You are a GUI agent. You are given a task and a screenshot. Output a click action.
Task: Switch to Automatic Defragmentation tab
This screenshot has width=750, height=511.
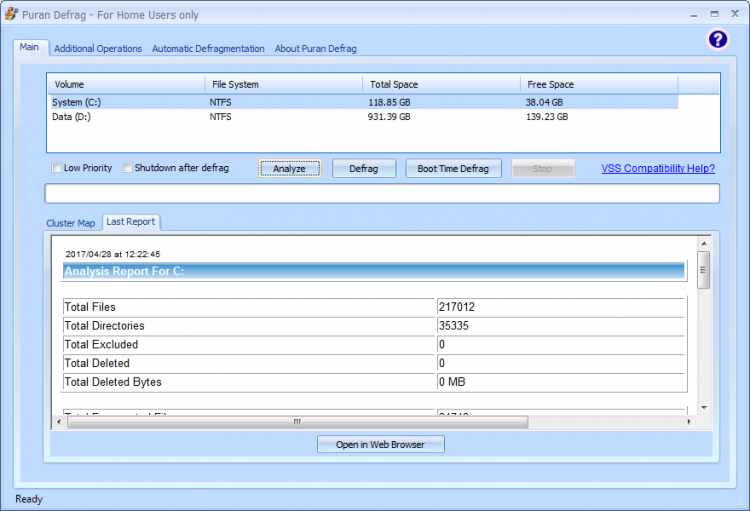click(208, 48)
